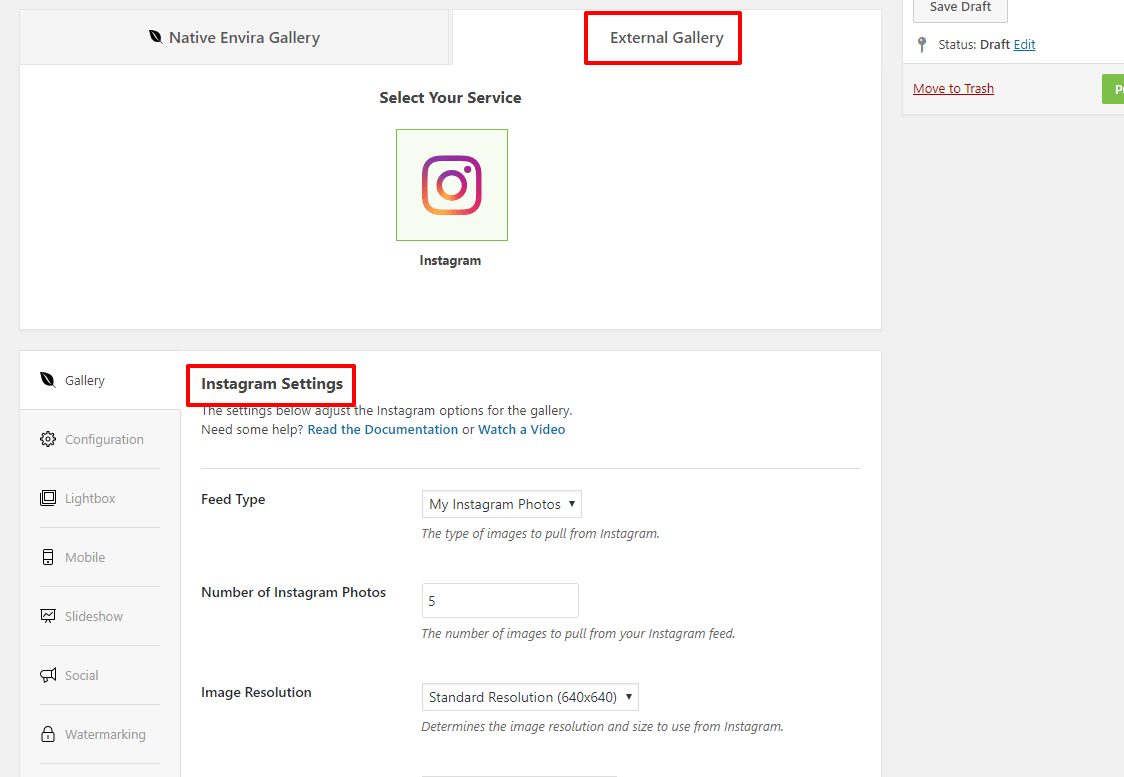Image resolution: width=1124 pixels, height=777 pixels.
Task: Click 'The number of images to pull' description
Action: click(578, 634)
